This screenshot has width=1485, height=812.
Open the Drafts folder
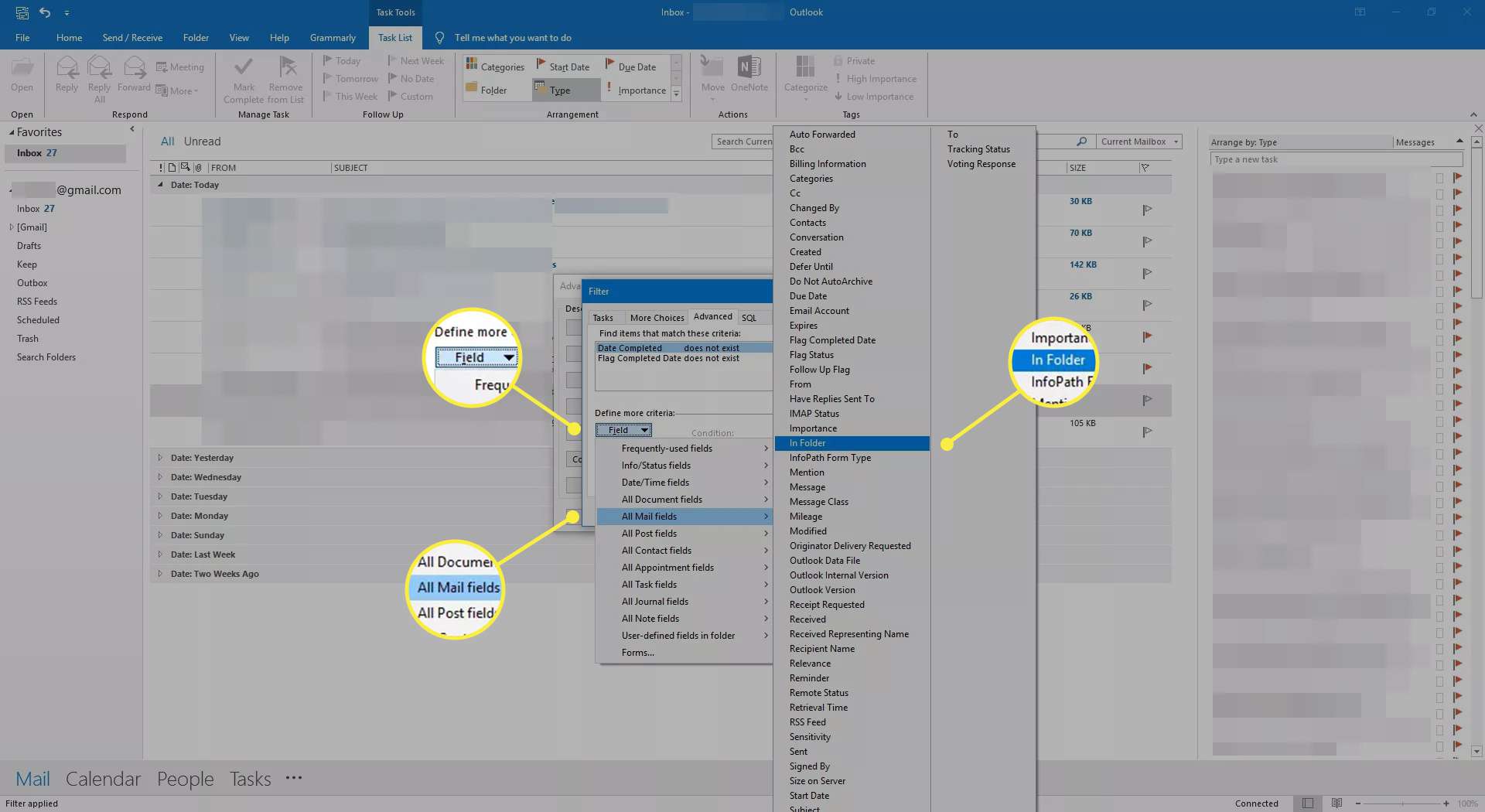tap(29, 246)
